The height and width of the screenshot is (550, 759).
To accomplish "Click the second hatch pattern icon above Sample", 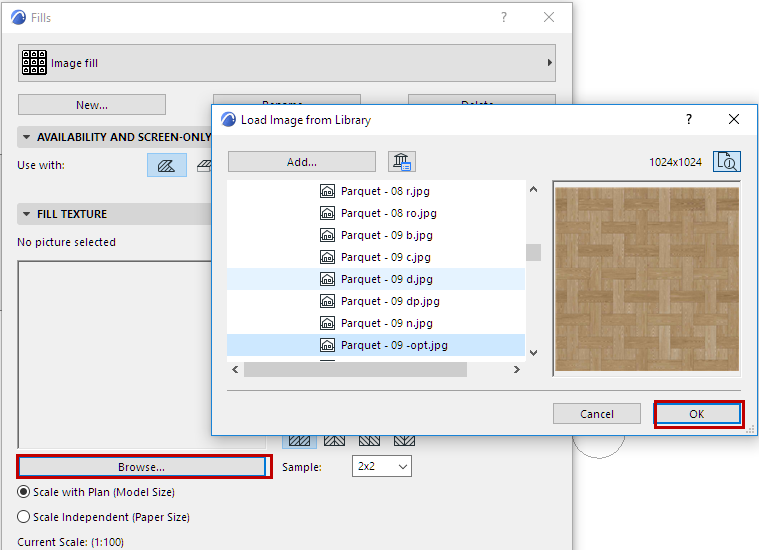I will click(334, 441).
